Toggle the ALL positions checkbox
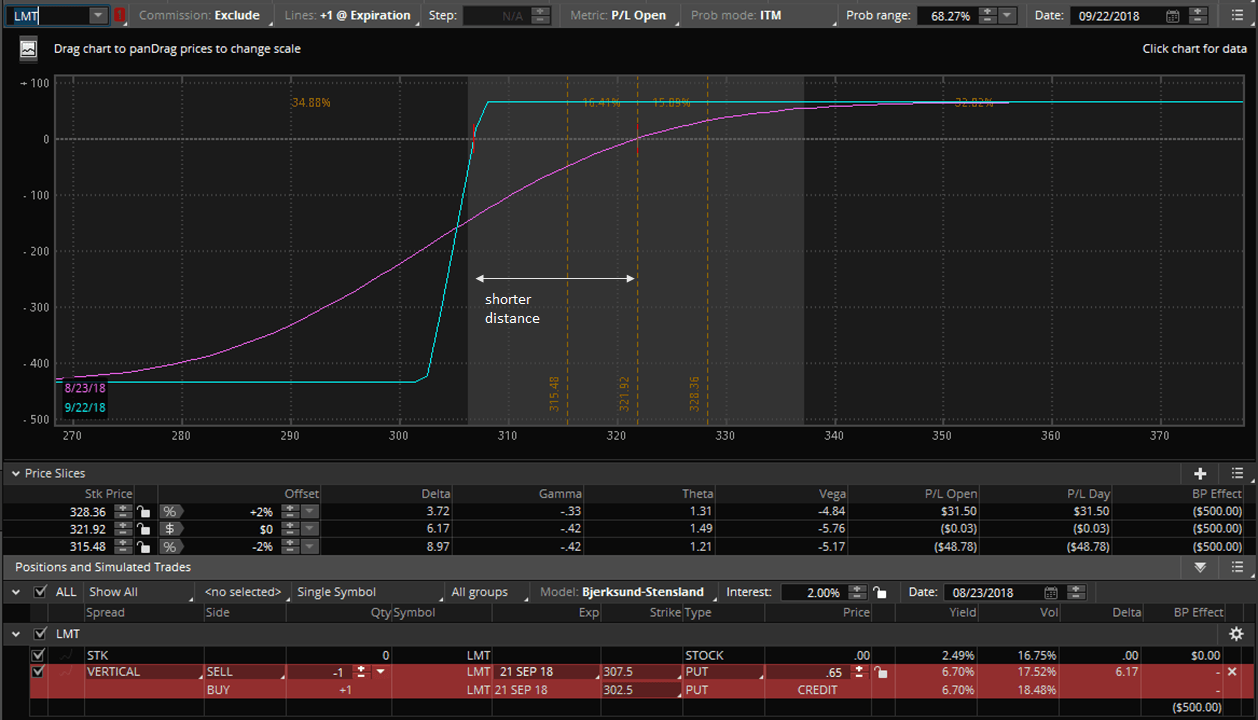 point(40,592)
